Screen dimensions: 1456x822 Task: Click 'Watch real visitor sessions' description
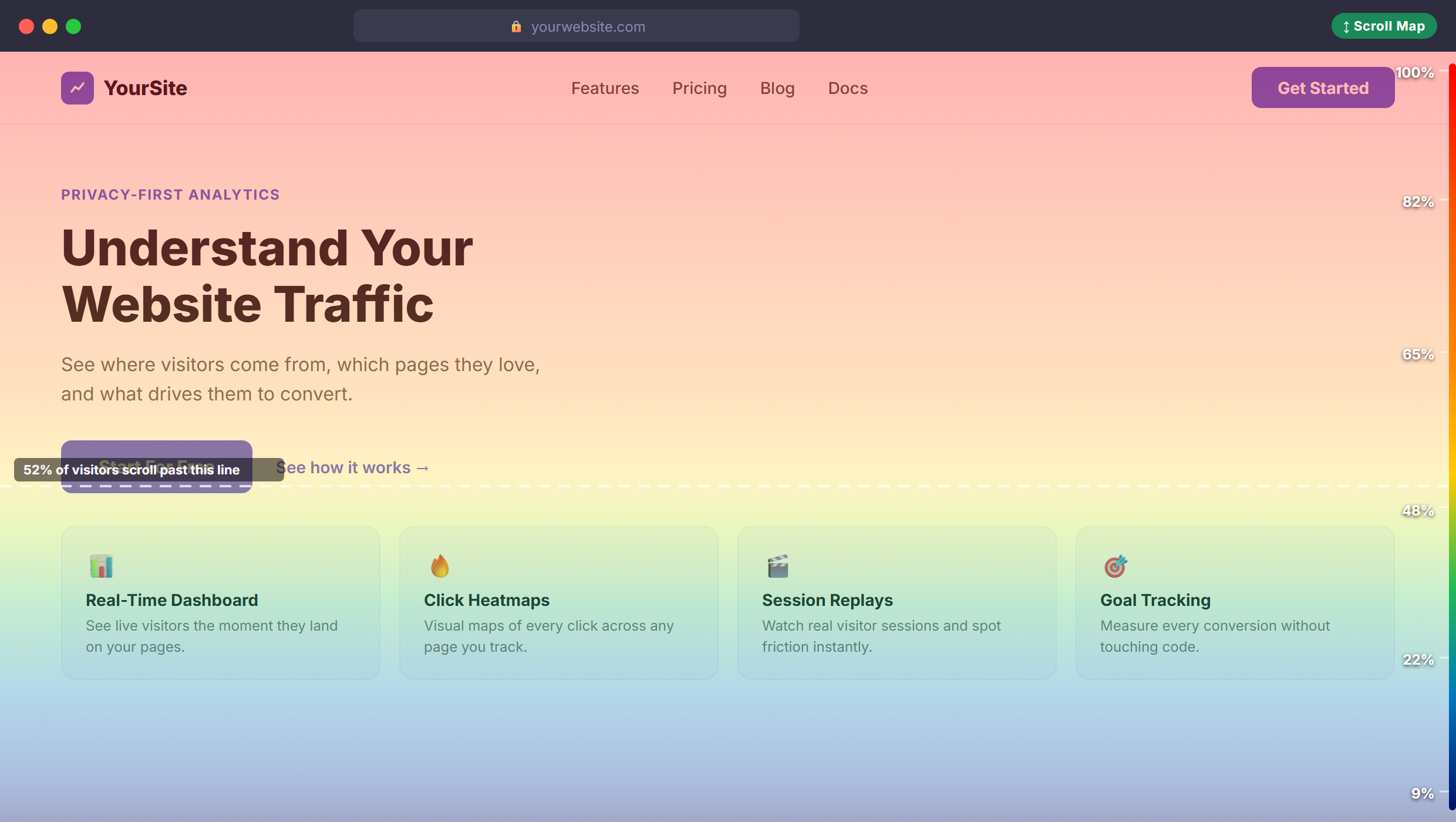[x=881, y=636]
